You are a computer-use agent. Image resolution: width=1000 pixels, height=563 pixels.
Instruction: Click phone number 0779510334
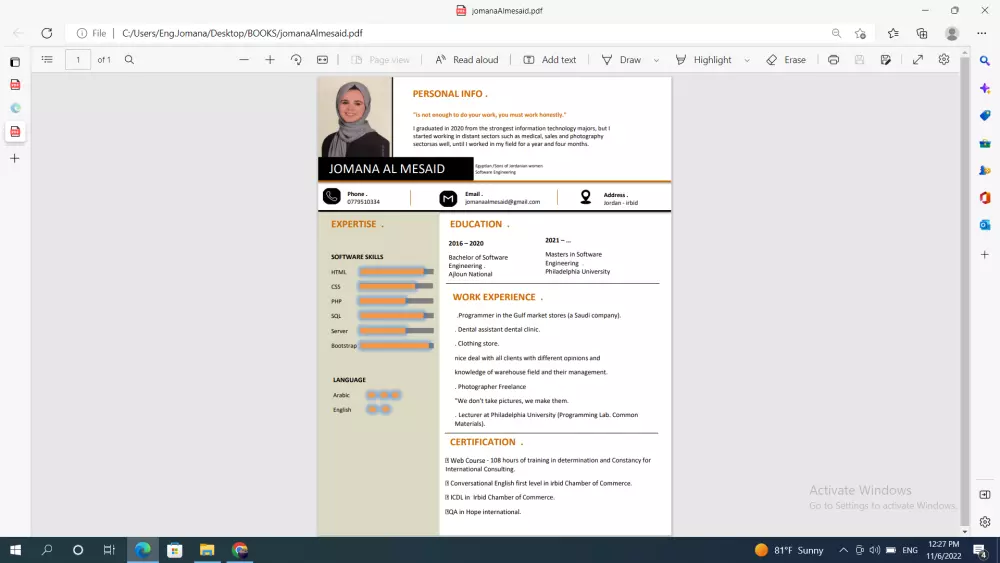click(364, 201)
